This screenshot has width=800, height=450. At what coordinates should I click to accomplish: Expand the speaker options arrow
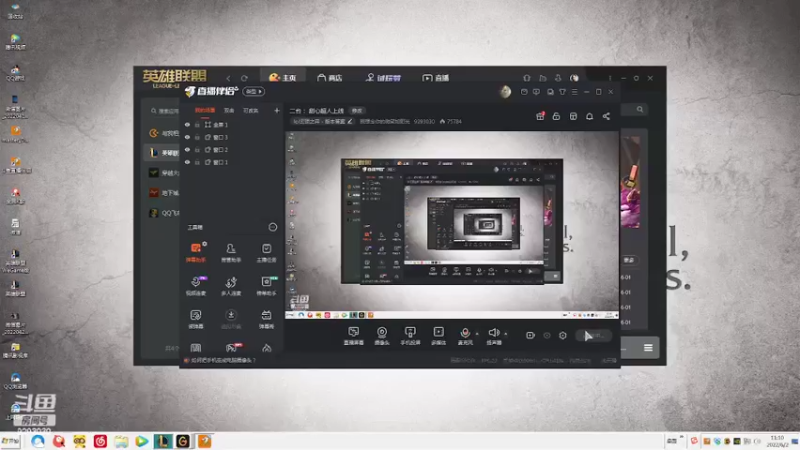coord(506,334)
